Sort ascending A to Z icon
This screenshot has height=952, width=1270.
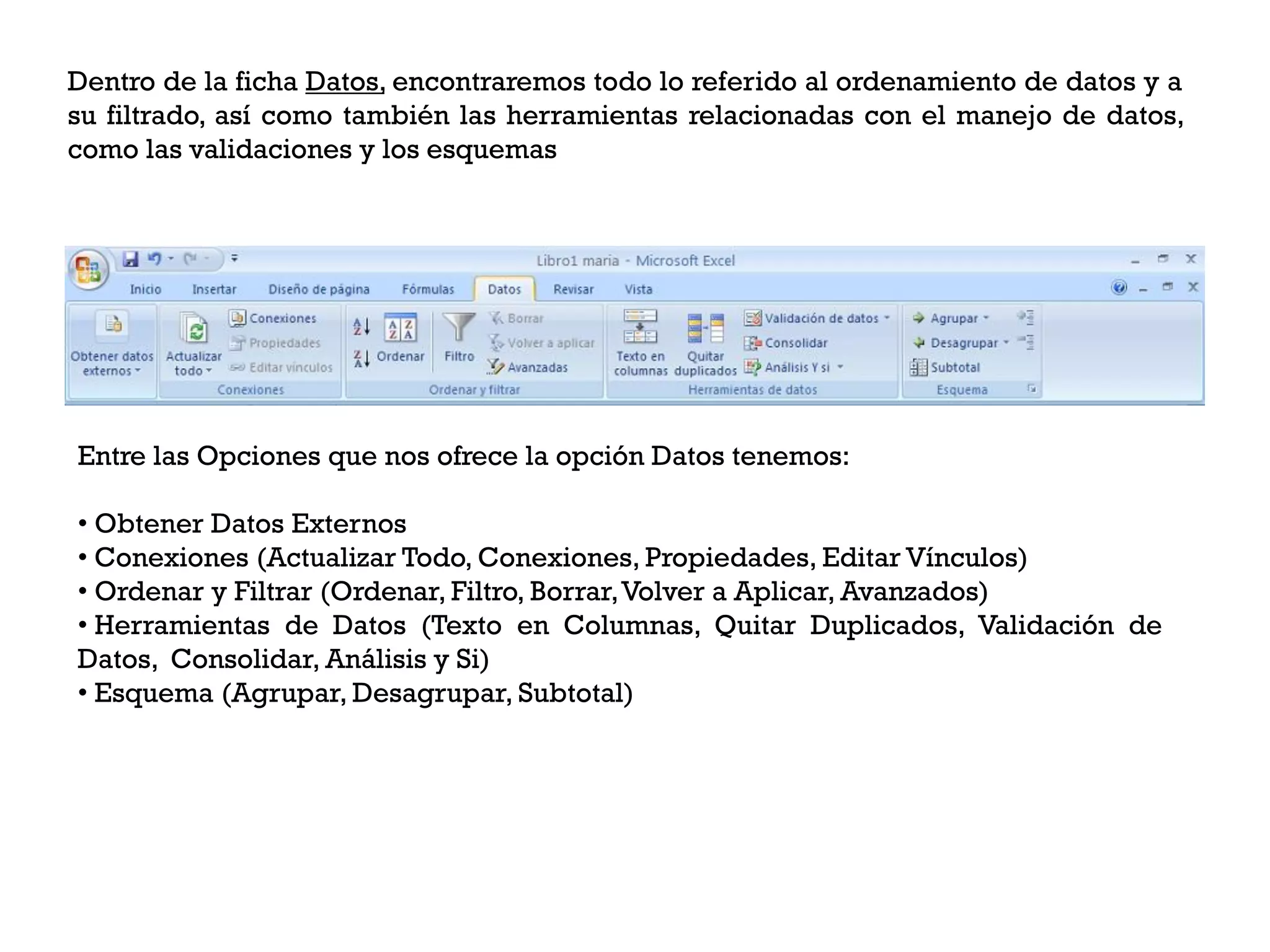click(362, 327)
